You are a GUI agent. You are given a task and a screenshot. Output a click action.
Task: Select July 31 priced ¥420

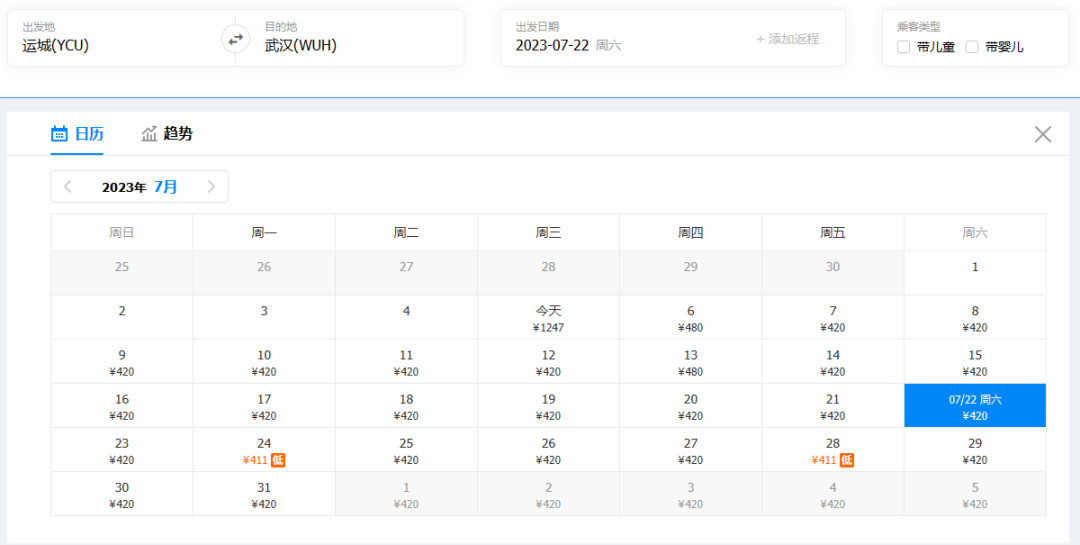264,495
